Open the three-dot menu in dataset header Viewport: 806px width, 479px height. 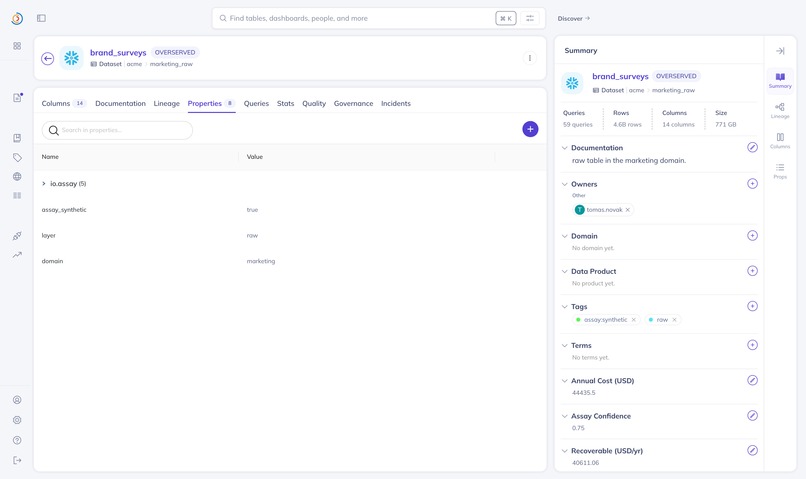529,58
